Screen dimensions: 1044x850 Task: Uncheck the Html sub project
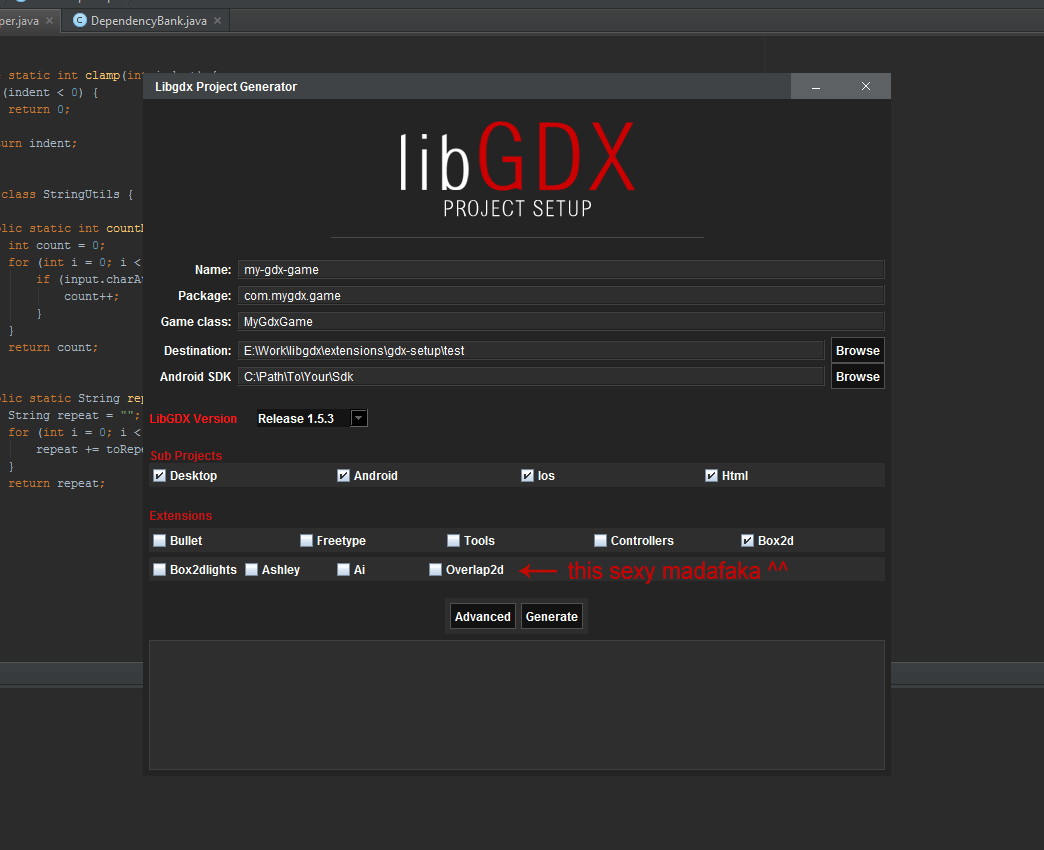tap(711, 475)
